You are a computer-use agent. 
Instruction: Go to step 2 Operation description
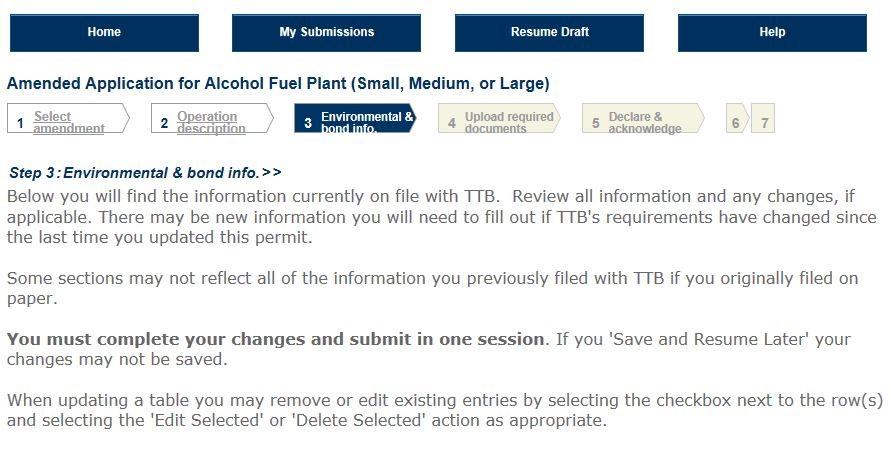(211, 122)
